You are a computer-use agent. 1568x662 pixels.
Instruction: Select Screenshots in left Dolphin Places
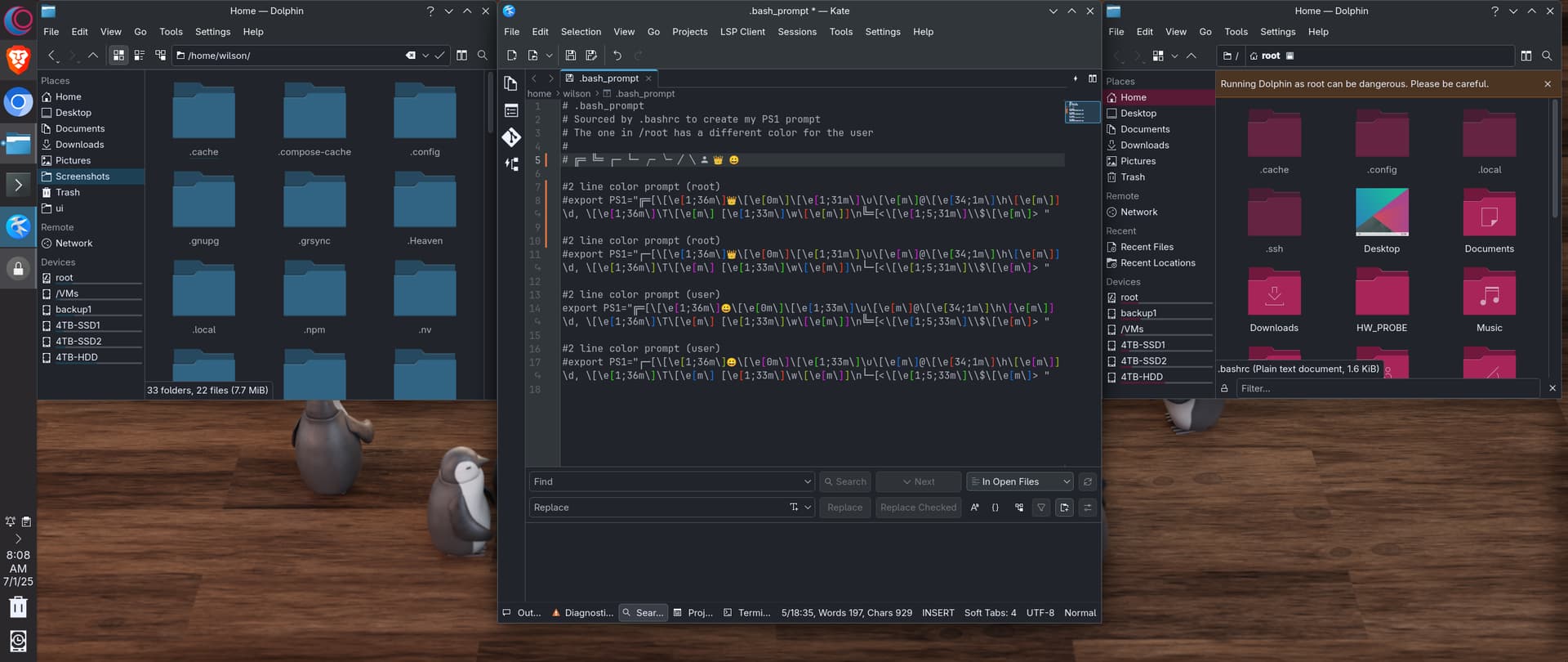(91, 177)
